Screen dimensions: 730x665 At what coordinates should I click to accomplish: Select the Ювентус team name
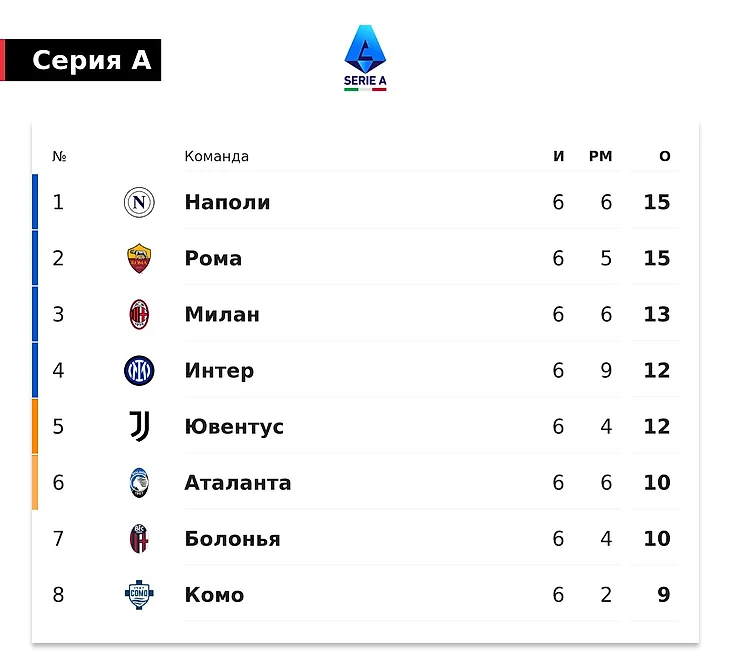click(234, 427)
